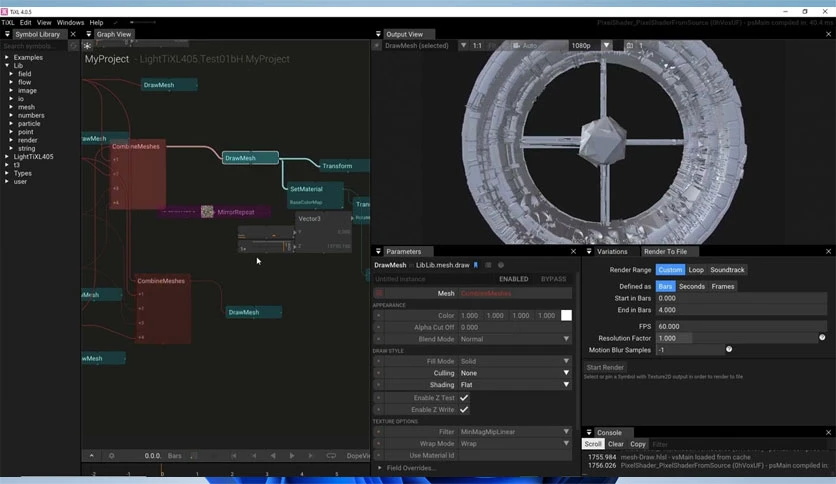Open the Help menu
Screen dimensions: 836x484
click(x=97, y=22)
